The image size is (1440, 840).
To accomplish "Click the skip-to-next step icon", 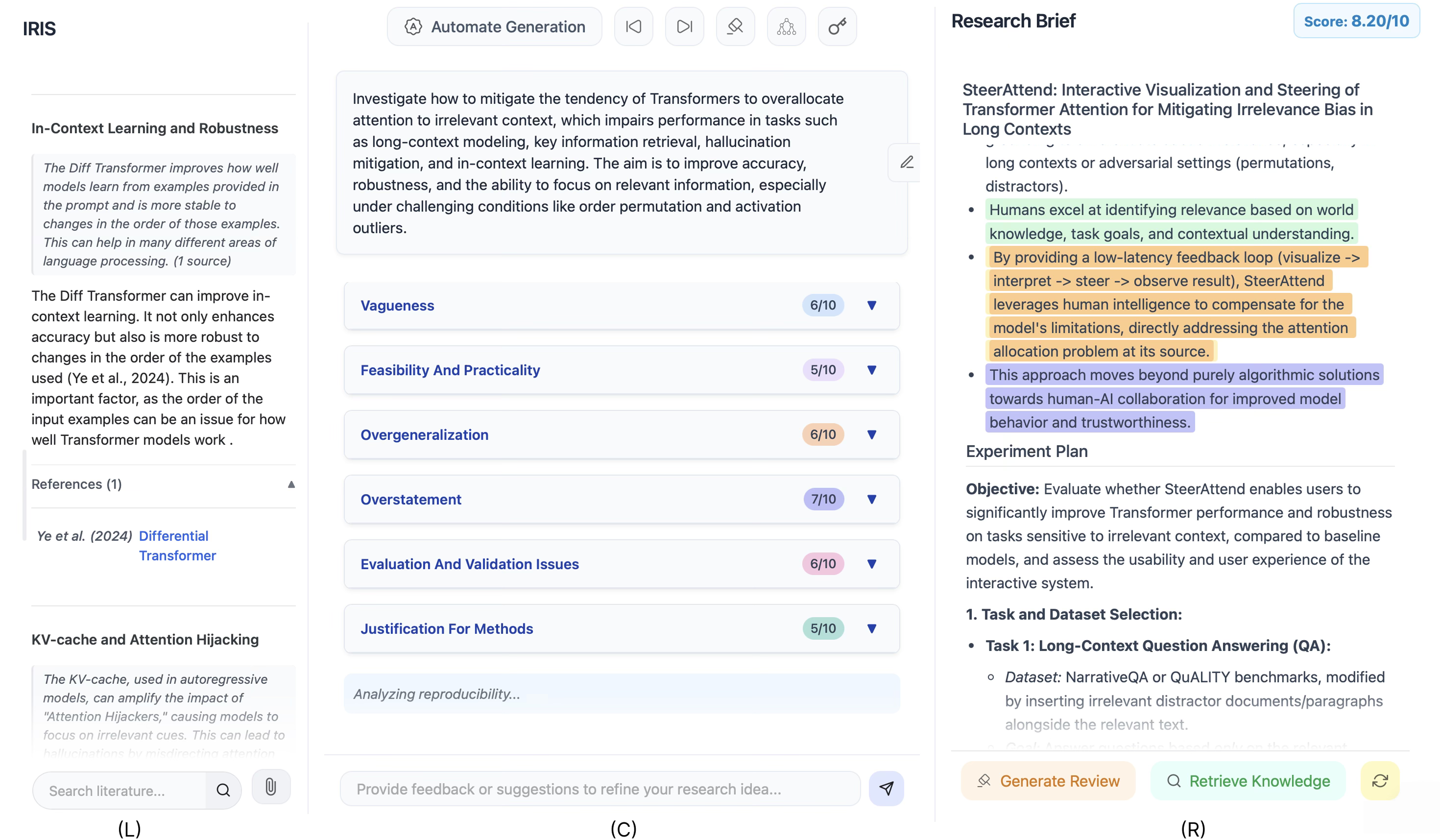I will (x=684, y=26).
